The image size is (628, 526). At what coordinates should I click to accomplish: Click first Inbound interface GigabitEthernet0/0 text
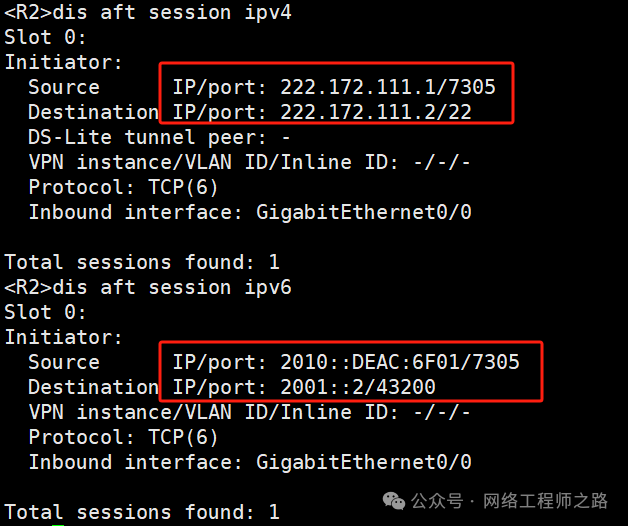point(250,212)
